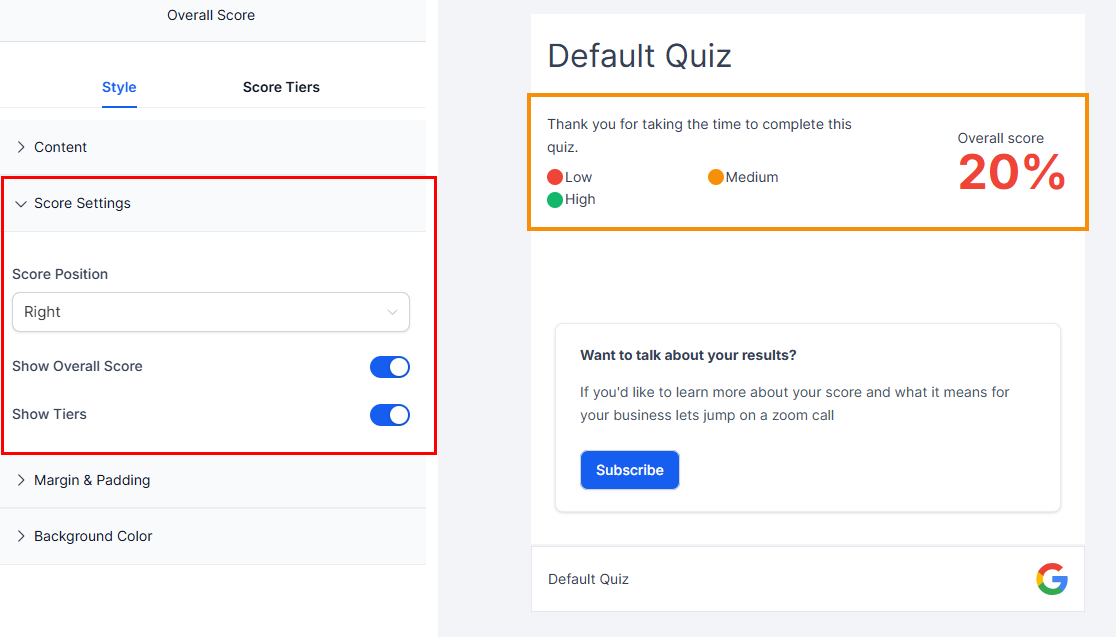The image size is (1116, 637).
Task: Select the Style tab
Action: pos(119,87)
